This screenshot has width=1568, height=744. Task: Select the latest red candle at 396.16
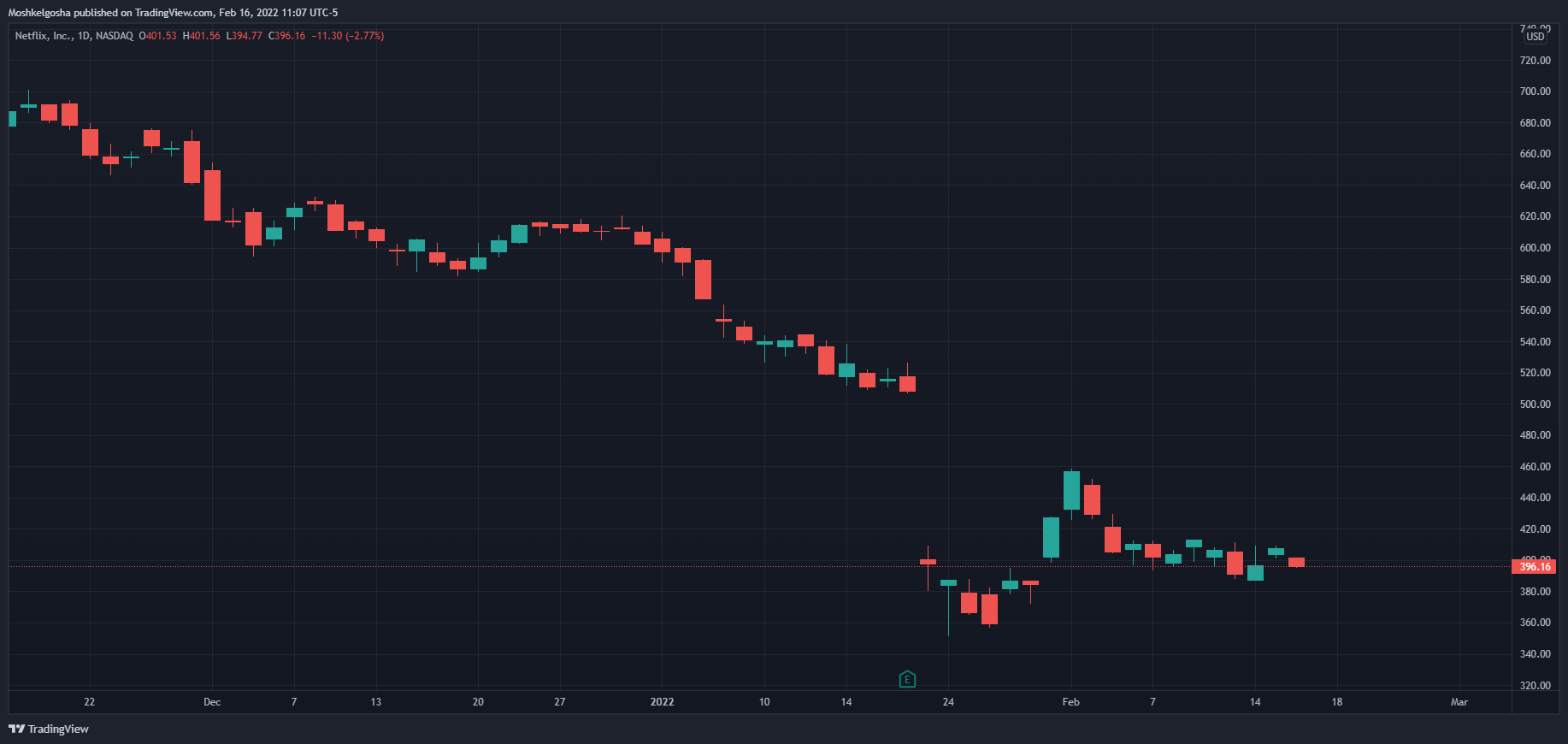1296,562
